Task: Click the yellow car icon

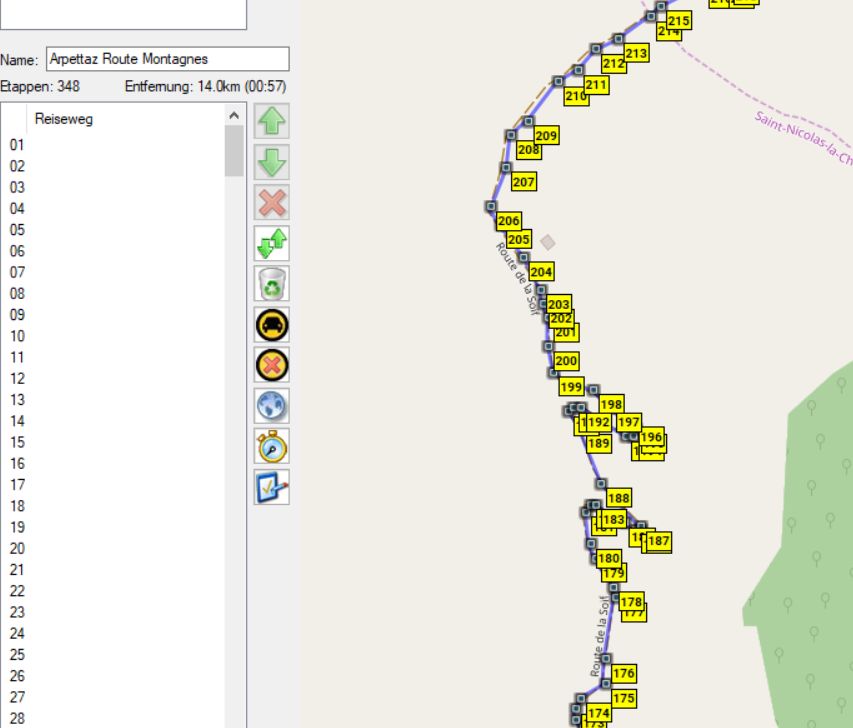Action: pos(273,324)
